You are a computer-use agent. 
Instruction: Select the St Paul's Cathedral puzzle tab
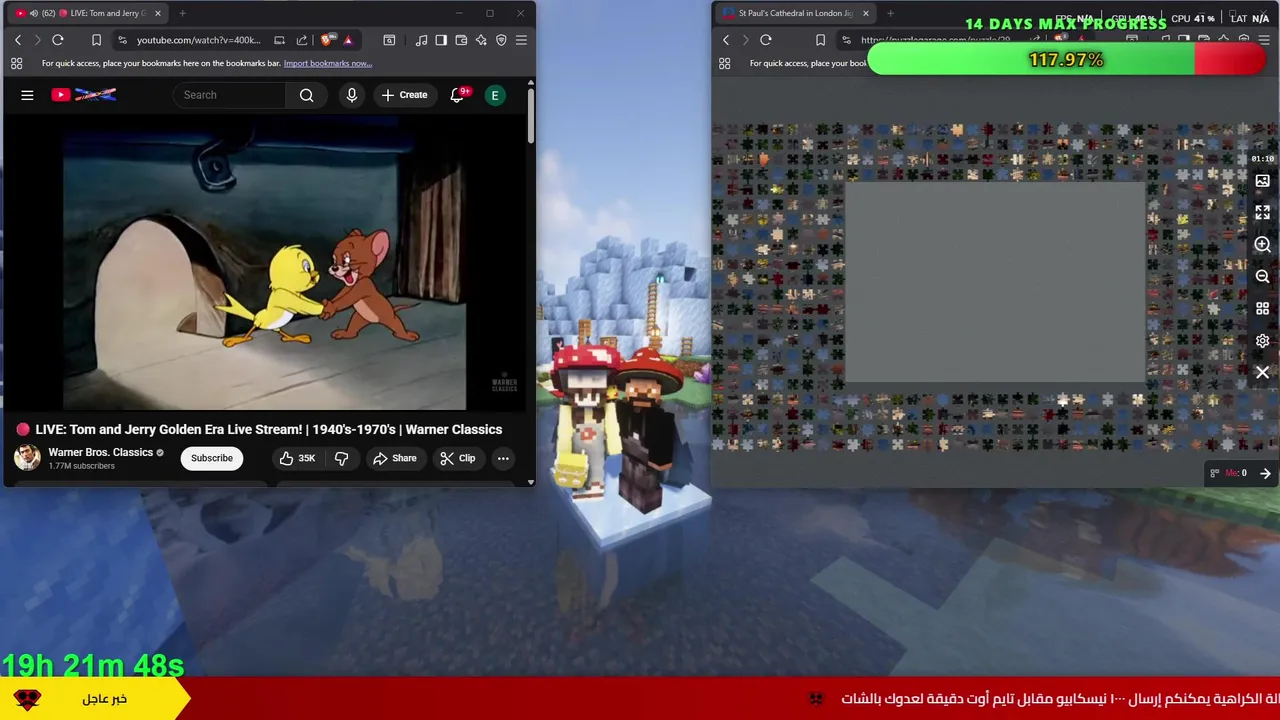[795, 13]
